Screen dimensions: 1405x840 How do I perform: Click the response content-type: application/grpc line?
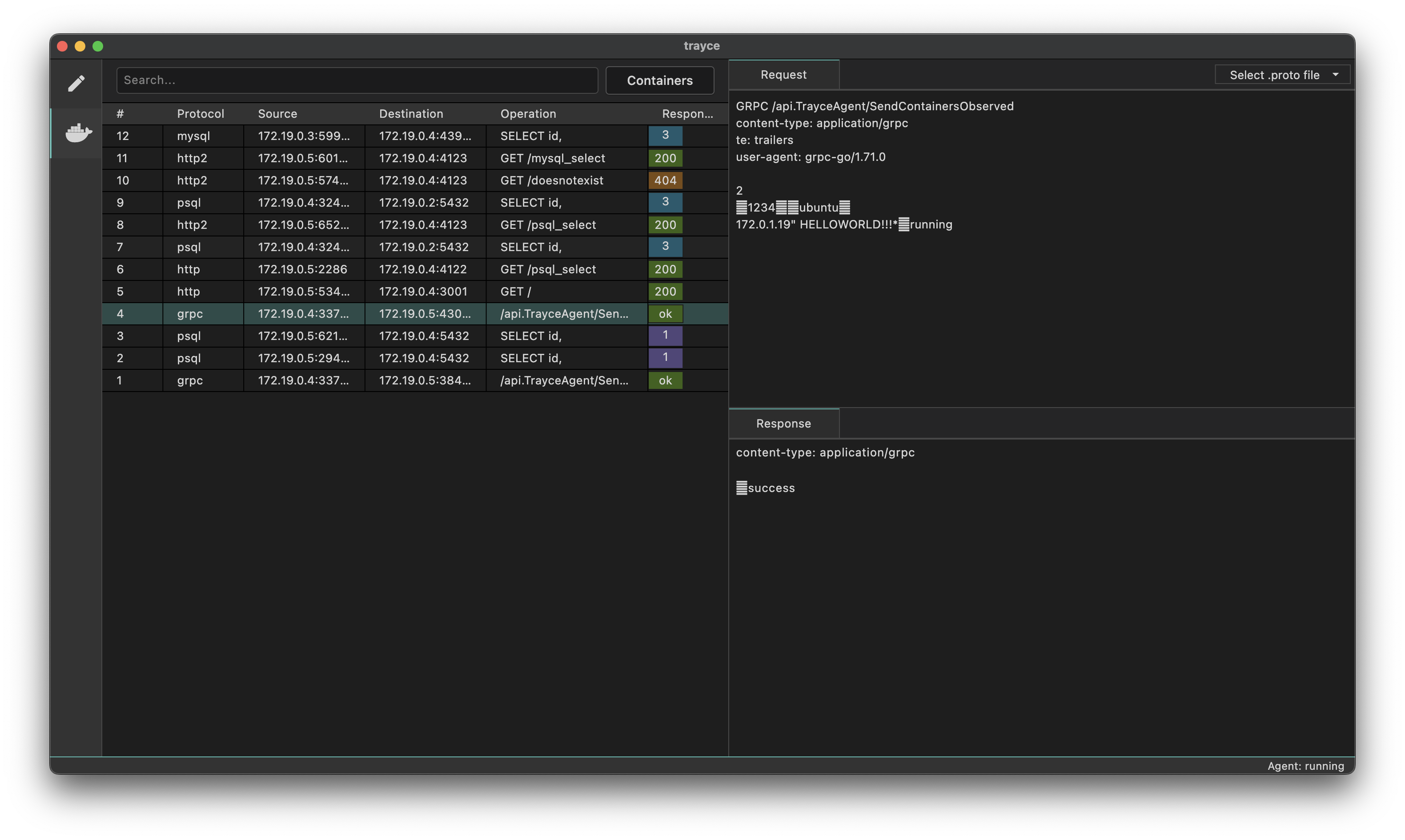point(825,452)
